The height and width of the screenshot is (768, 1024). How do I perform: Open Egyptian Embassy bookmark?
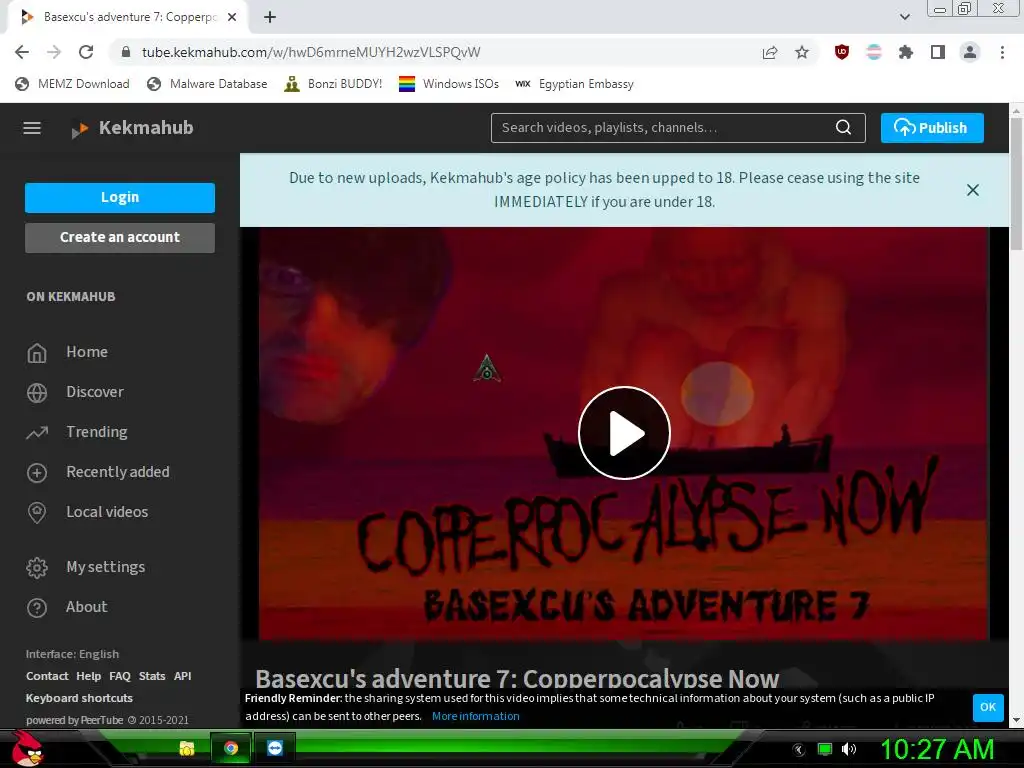(x=574, y=84)
